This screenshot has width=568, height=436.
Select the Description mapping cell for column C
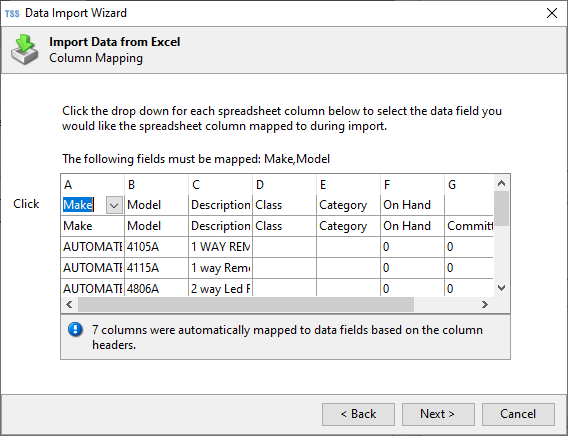221,205
